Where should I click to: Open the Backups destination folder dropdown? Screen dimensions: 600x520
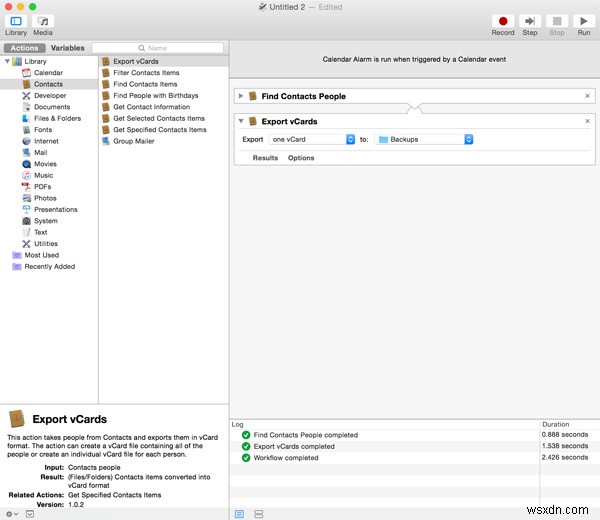pyautogui.click(x=425, y=139)
